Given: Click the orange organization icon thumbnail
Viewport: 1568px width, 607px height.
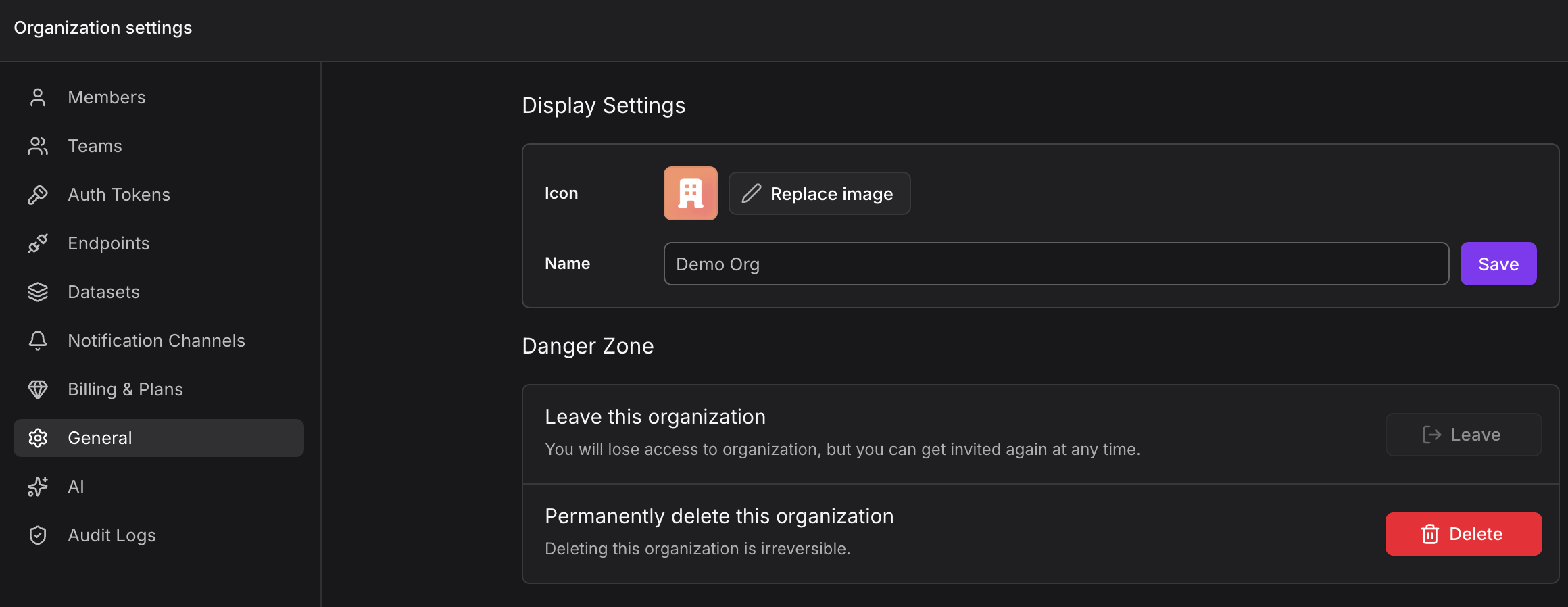Looking at the screenshot, I should click(690, 193).
